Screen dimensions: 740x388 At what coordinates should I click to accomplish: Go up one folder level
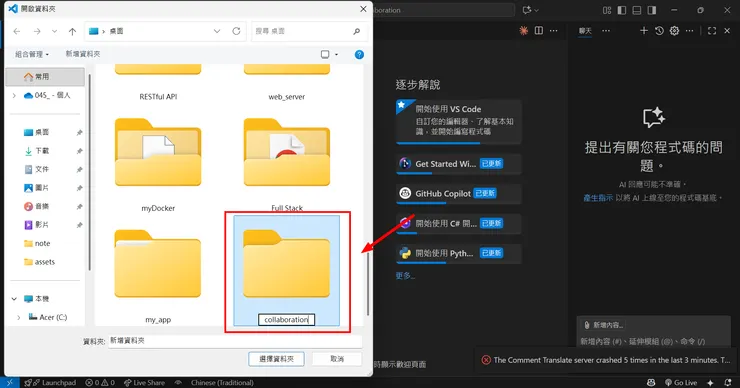tap(72, 31)
